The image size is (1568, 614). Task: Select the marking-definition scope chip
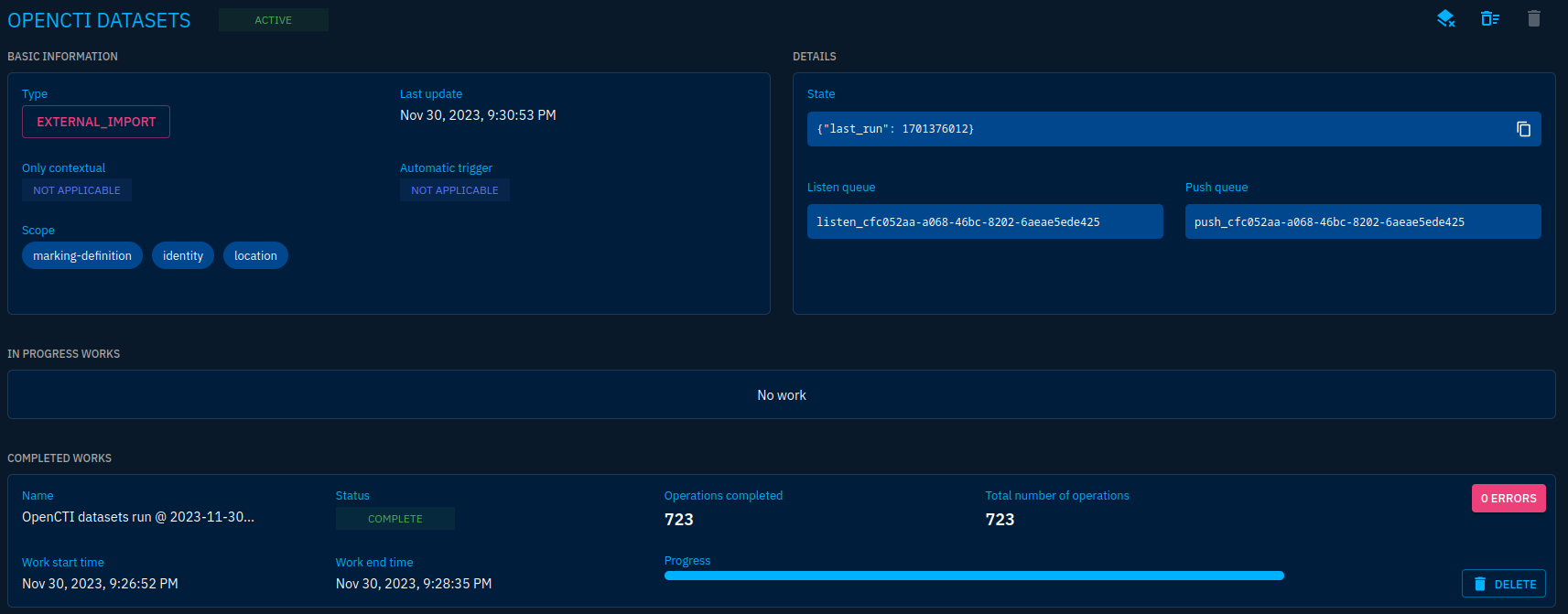(x=82, y=256)
